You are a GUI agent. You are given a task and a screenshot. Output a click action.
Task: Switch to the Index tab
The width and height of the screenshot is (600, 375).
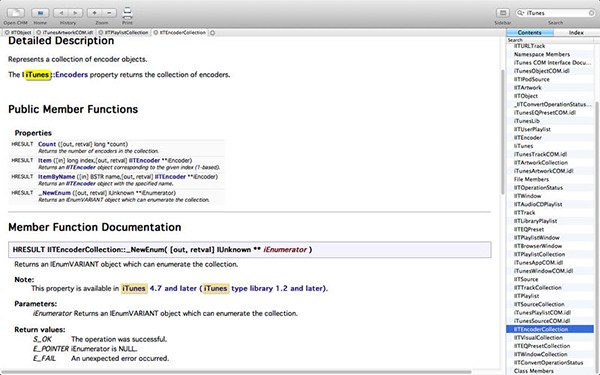[576, 33]
